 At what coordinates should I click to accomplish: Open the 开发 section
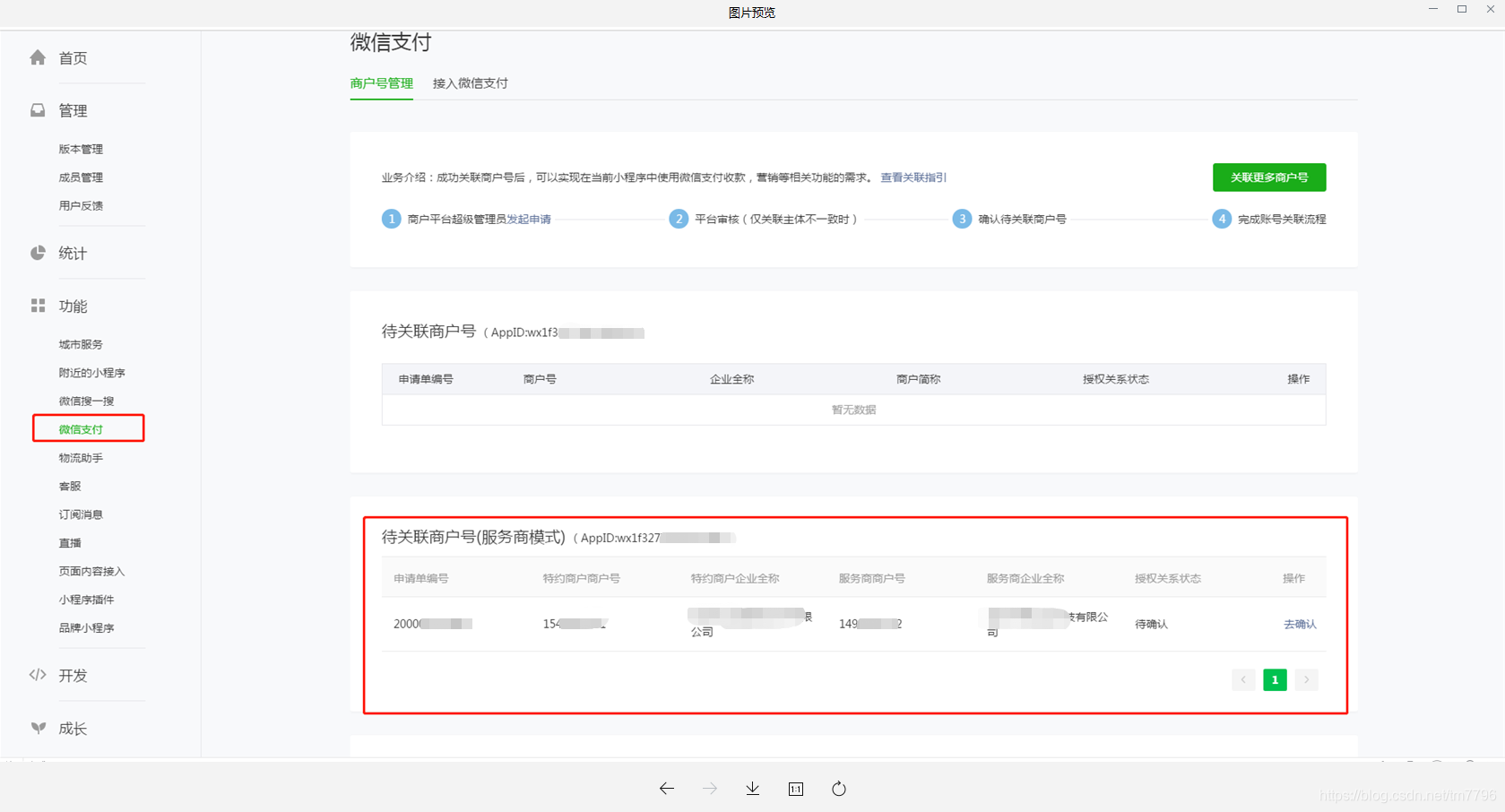coord(73,676)
